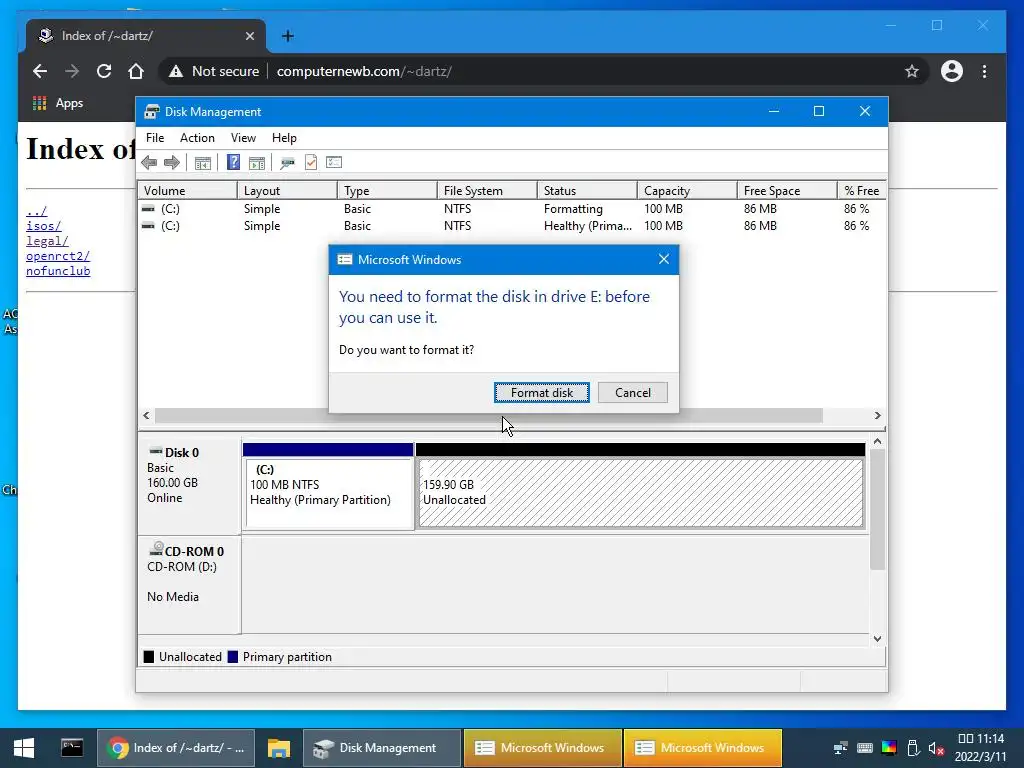Click the taskbar clock showing 11:14
Screen dimensions: 1024x768
point(981,748)
